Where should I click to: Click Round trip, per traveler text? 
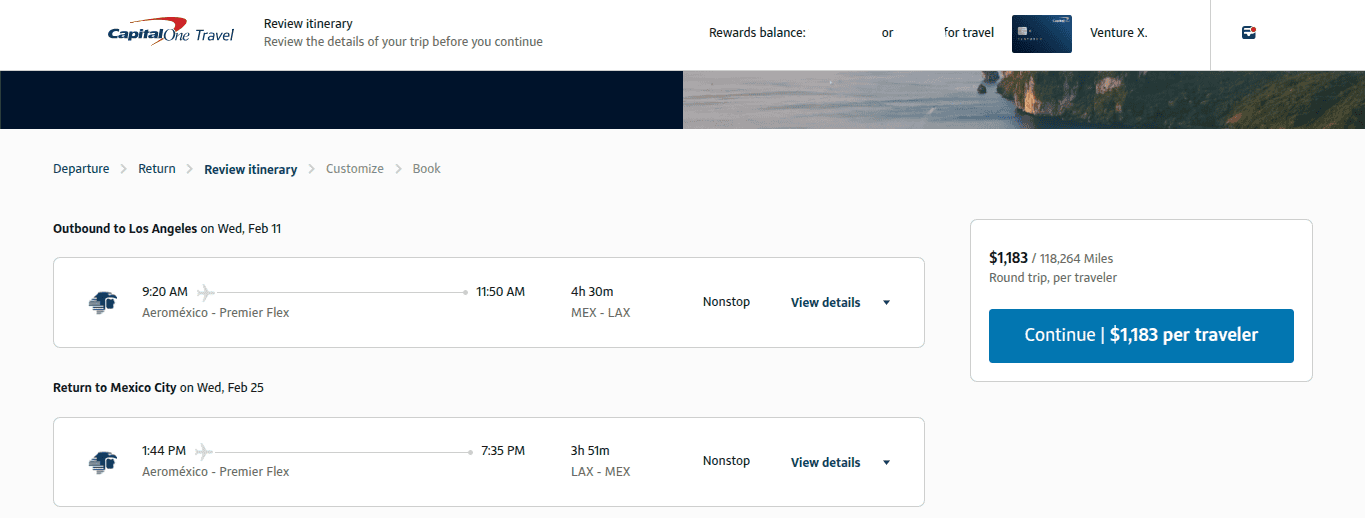pos(1053,278)
